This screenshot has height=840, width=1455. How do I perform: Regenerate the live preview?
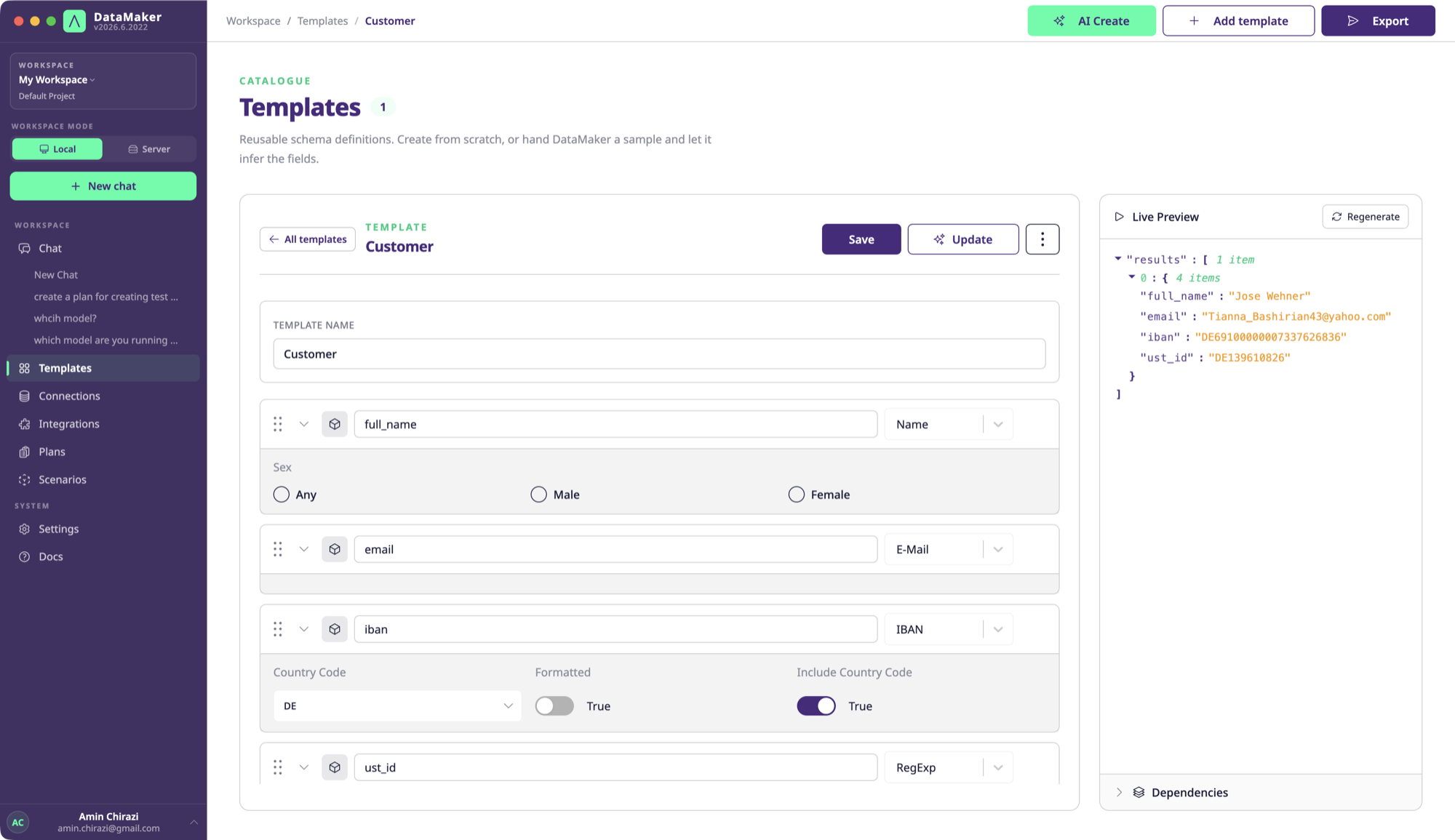click(1366, 217)
